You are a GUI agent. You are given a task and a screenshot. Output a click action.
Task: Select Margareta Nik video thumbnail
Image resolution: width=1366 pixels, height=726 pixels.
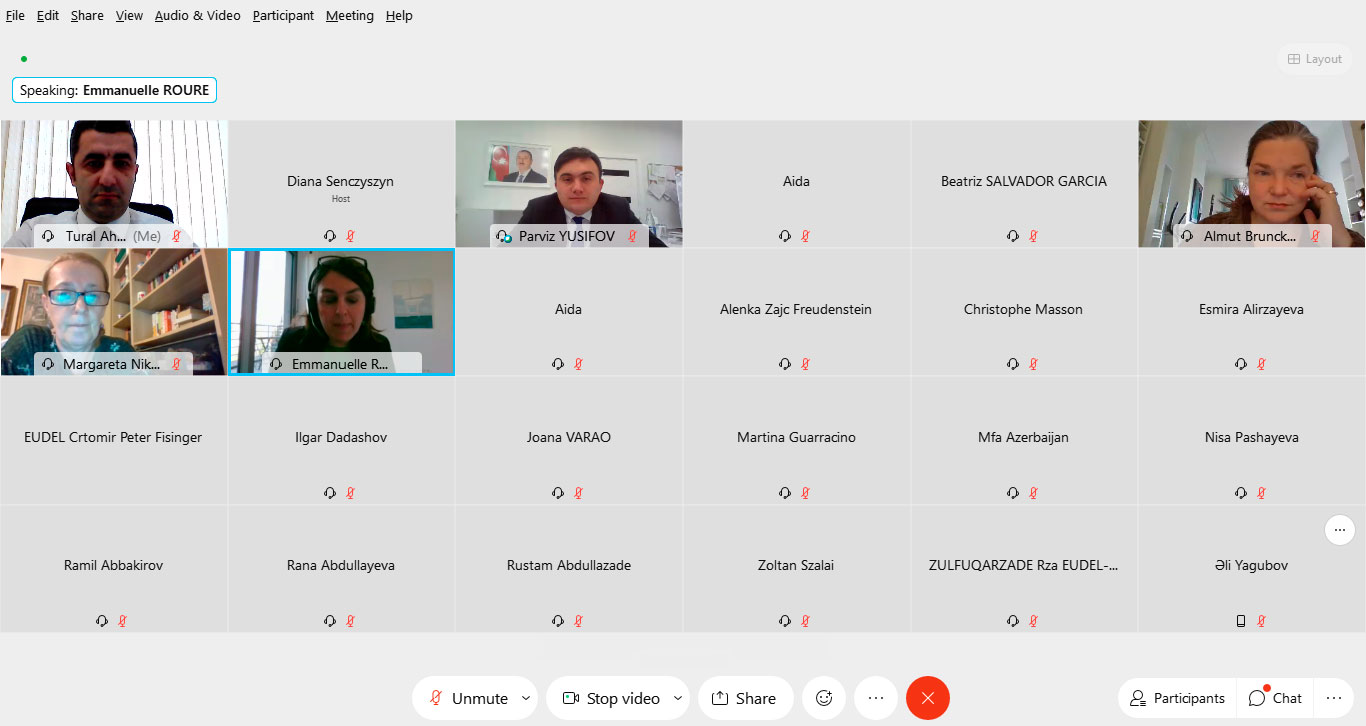[114, 312]
